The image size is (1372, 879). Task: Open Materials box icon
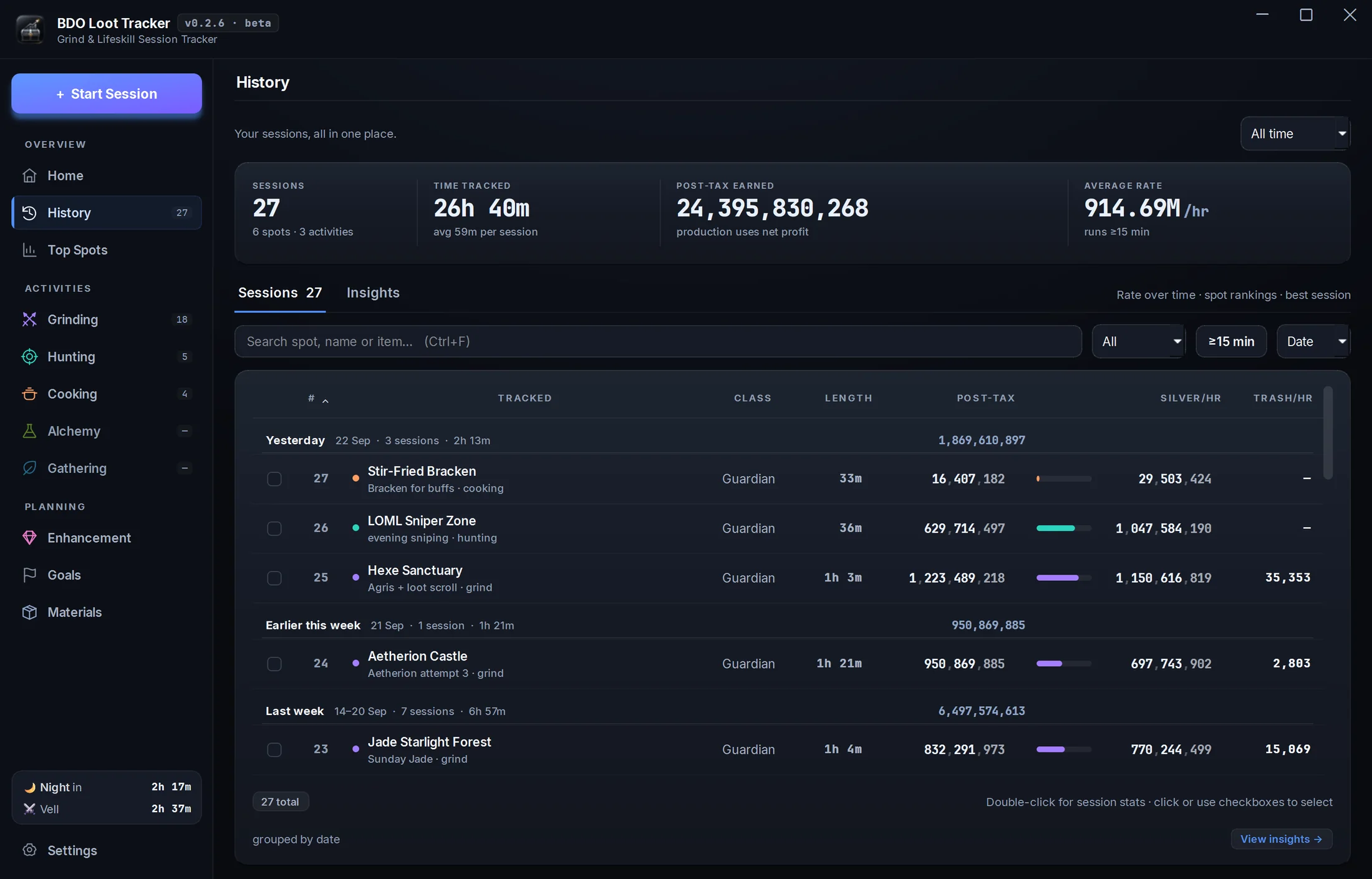[29, 613]
